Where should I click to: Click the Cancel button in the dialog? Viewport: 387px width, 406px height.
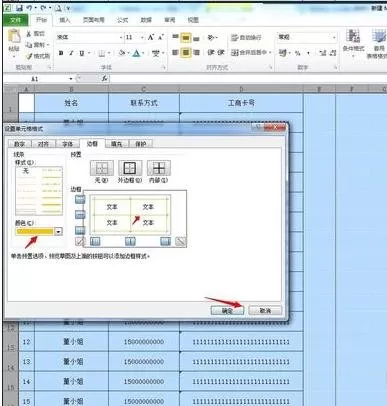[265, 311]
